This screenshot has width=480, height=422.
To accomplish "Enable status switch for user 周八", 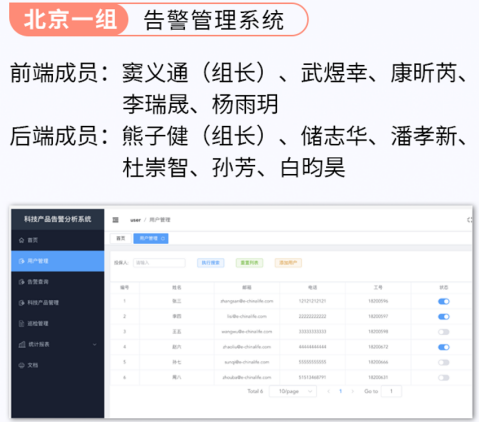I will [444, 378].
